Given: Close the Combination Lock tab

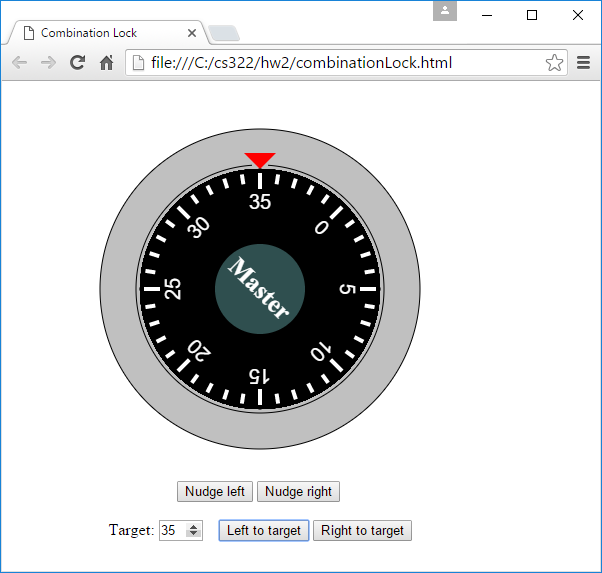Looking at the screenshot, I should click(192, 33).
